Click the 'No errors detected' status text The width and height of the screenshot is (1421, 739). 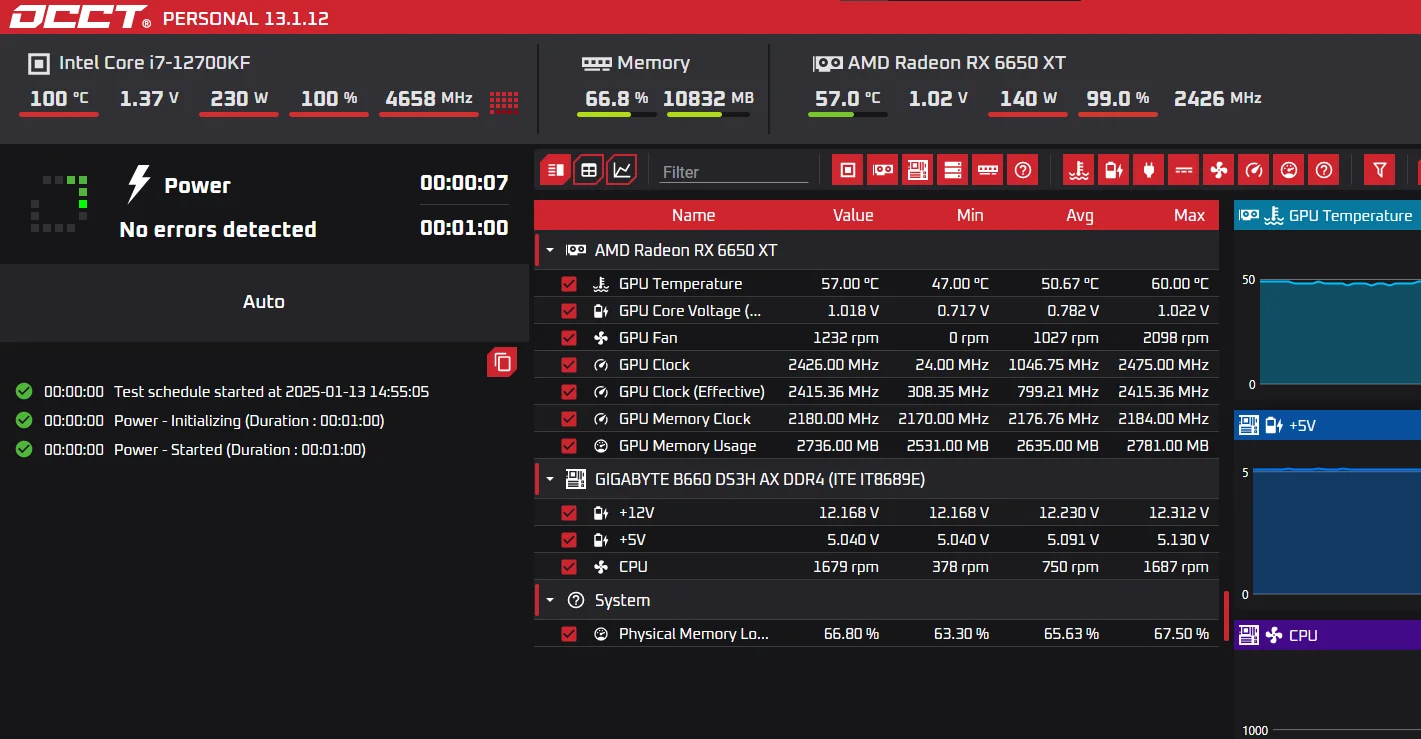point(218,230)
